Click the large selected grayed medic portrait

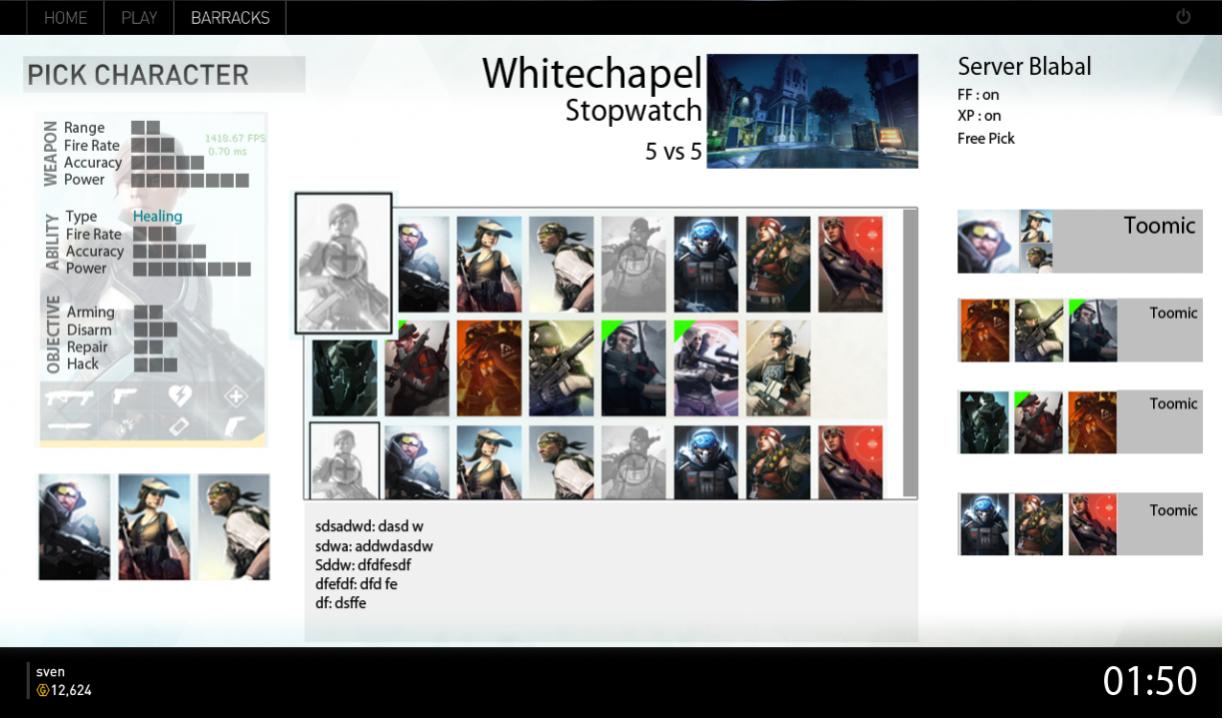pos(343,263)
